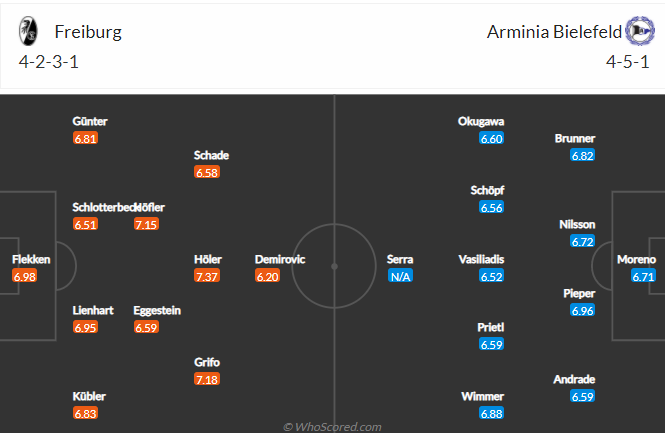Select Pieper's 6.96 rating badge
The image size is (665, 433).
point(582,310)
